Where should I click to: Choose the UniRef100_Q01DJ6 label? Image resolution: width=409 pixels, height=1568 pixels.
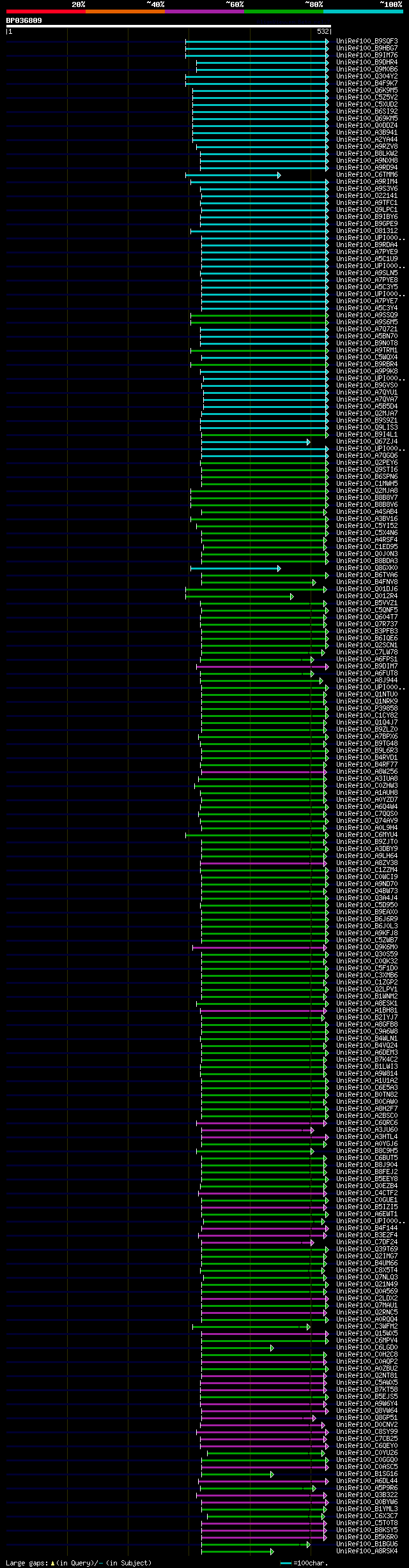click(367, 589)
